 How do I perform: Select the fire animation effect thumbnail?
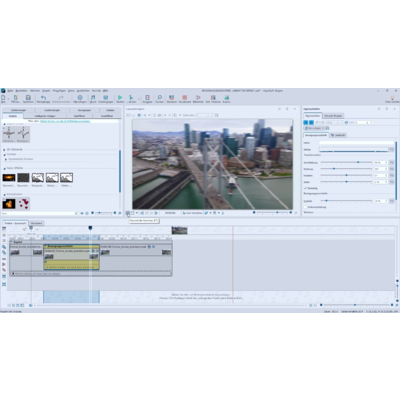click(9, 203)
